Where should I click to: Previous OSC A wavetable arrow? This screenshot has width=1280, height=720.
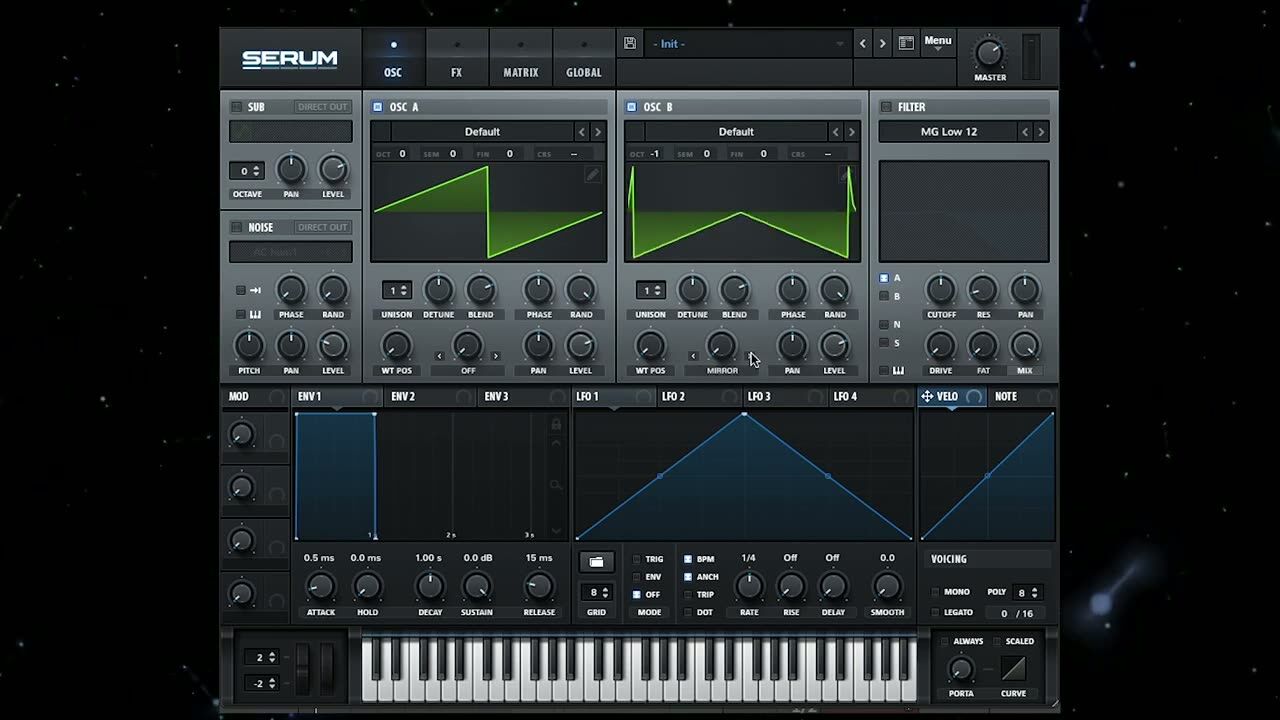coord(582,132)
